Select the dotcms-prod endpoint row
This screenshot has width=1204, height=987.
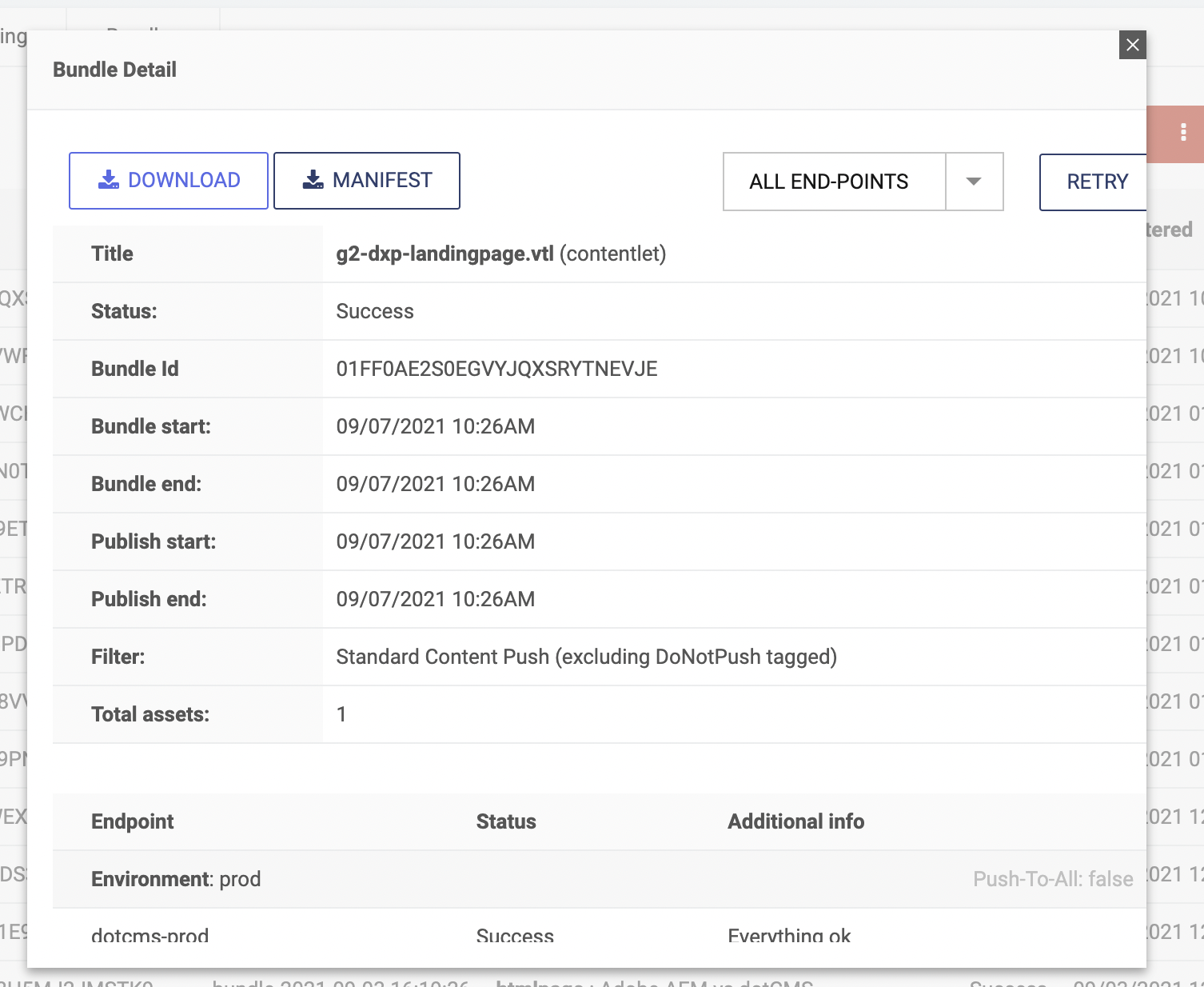(x=150, y=934)
